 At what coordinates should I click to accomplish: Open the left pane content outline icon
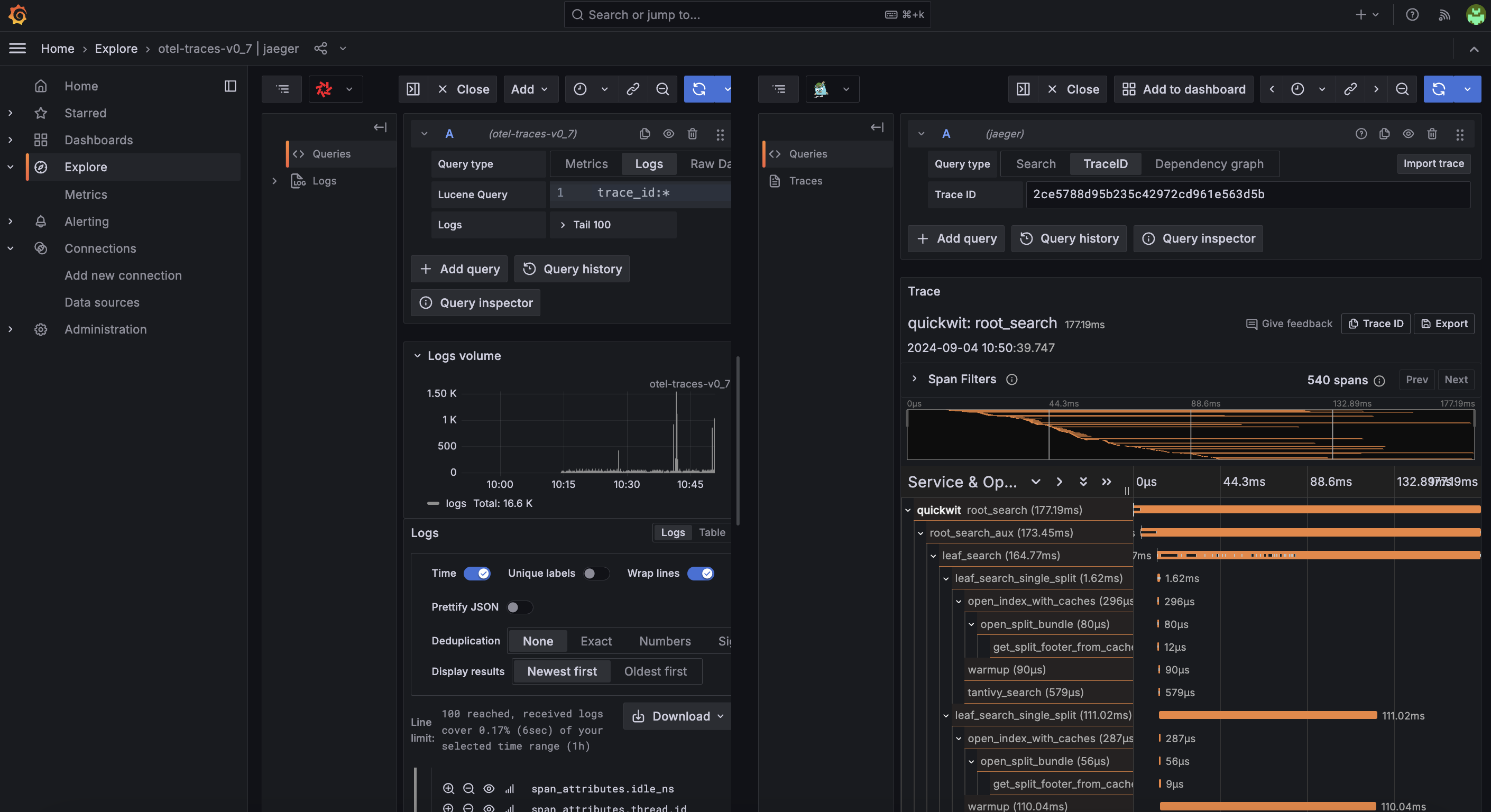[282, 89]
